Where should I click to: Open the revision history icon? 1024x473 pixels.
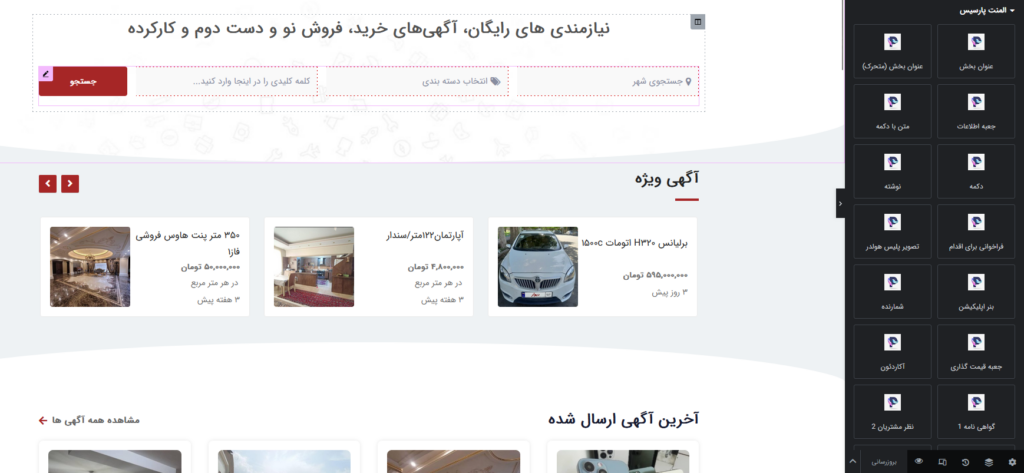(965, 462)
